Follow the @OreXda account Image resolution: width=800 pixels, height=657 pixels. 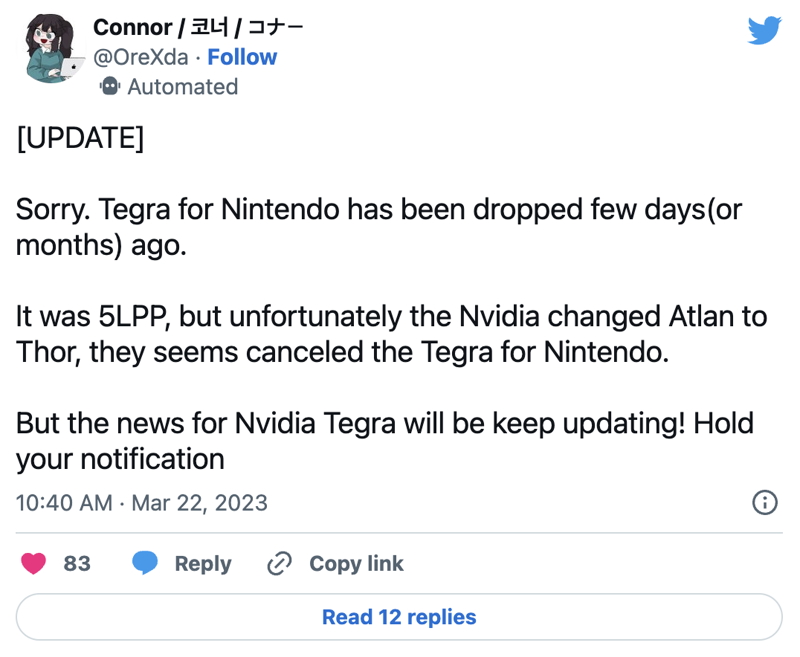pyautogui.click(x=242, y=57)
